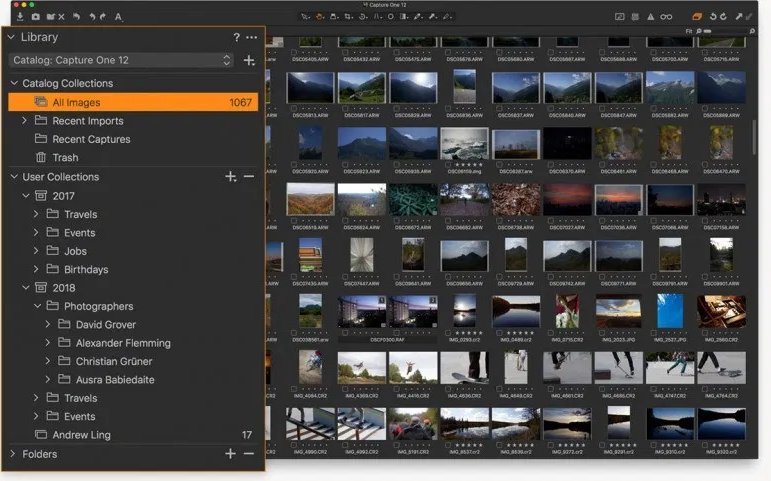Toggle checkbox for DSC05840.ARW thumbnail

(x=551, y=109)
